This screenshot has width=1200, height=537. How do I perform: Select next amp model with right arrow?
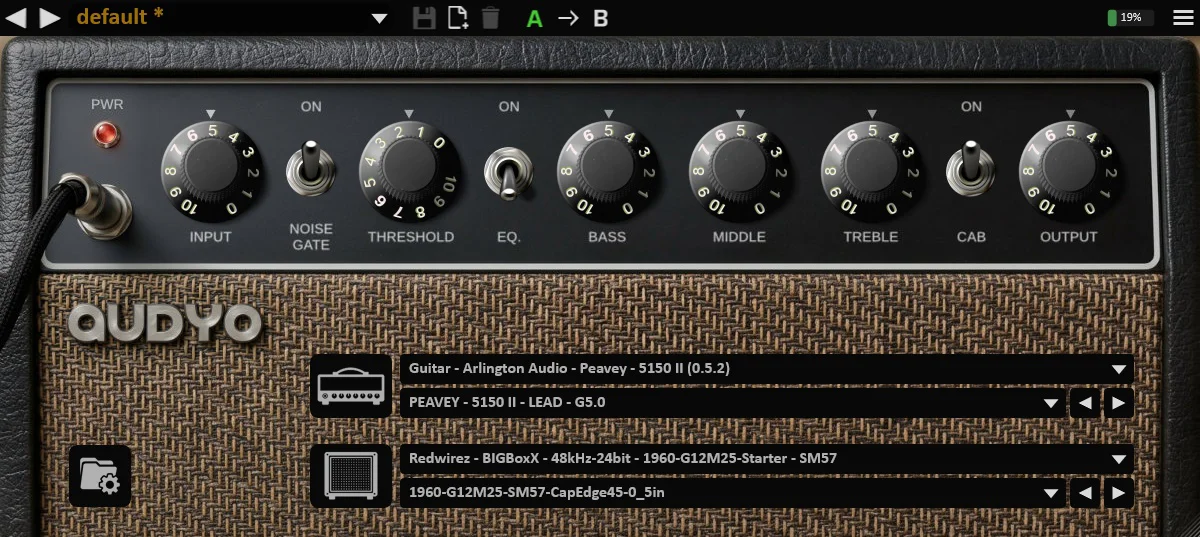click(x=1119, y=403)
